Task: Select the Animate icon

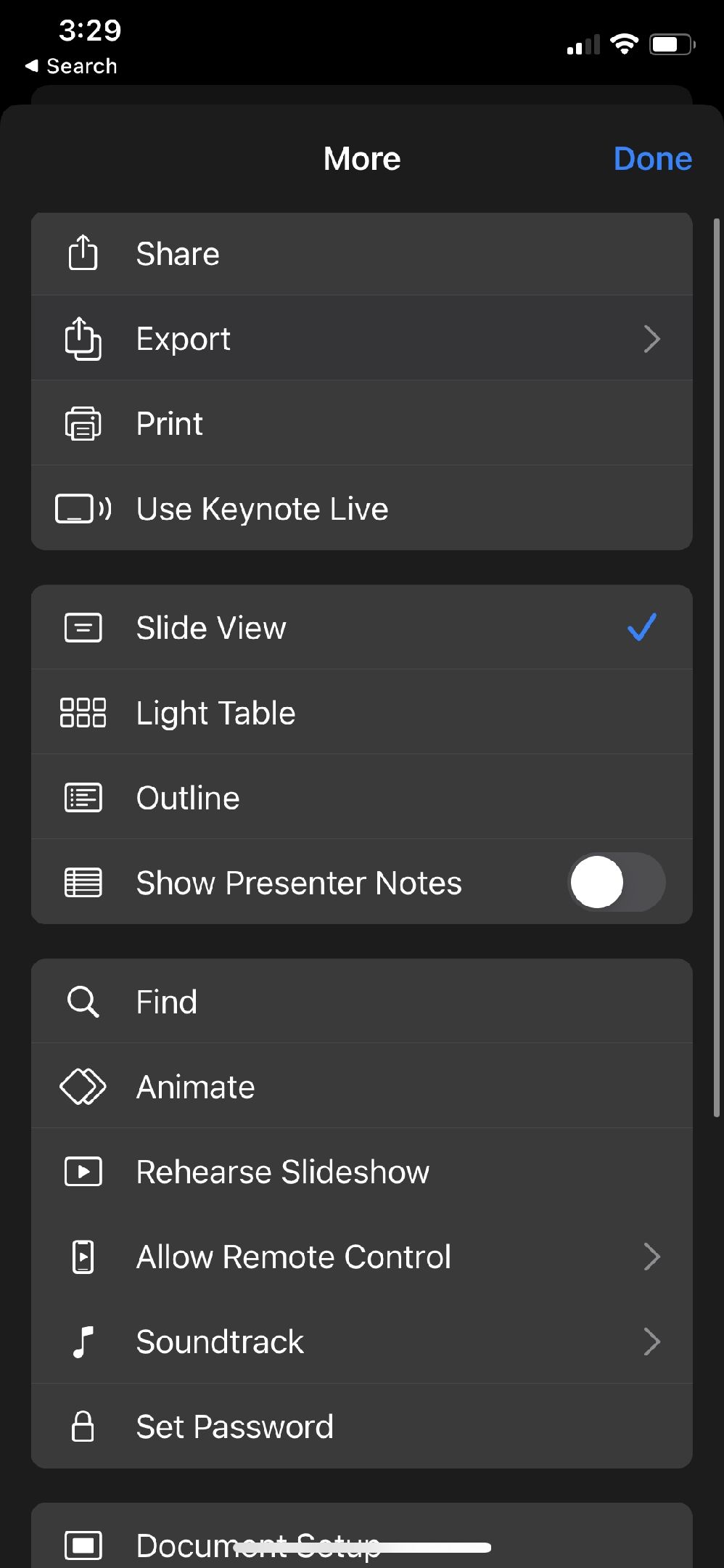Action: pyautogui.click(x=83, y=1086)
